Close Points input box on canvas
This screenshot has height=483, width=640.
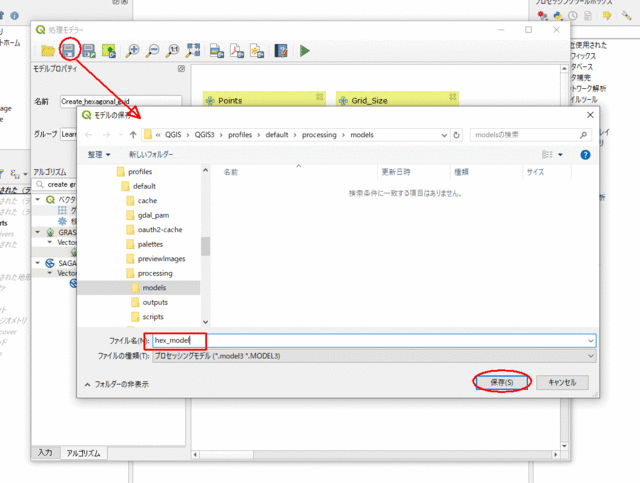[320, 97]
